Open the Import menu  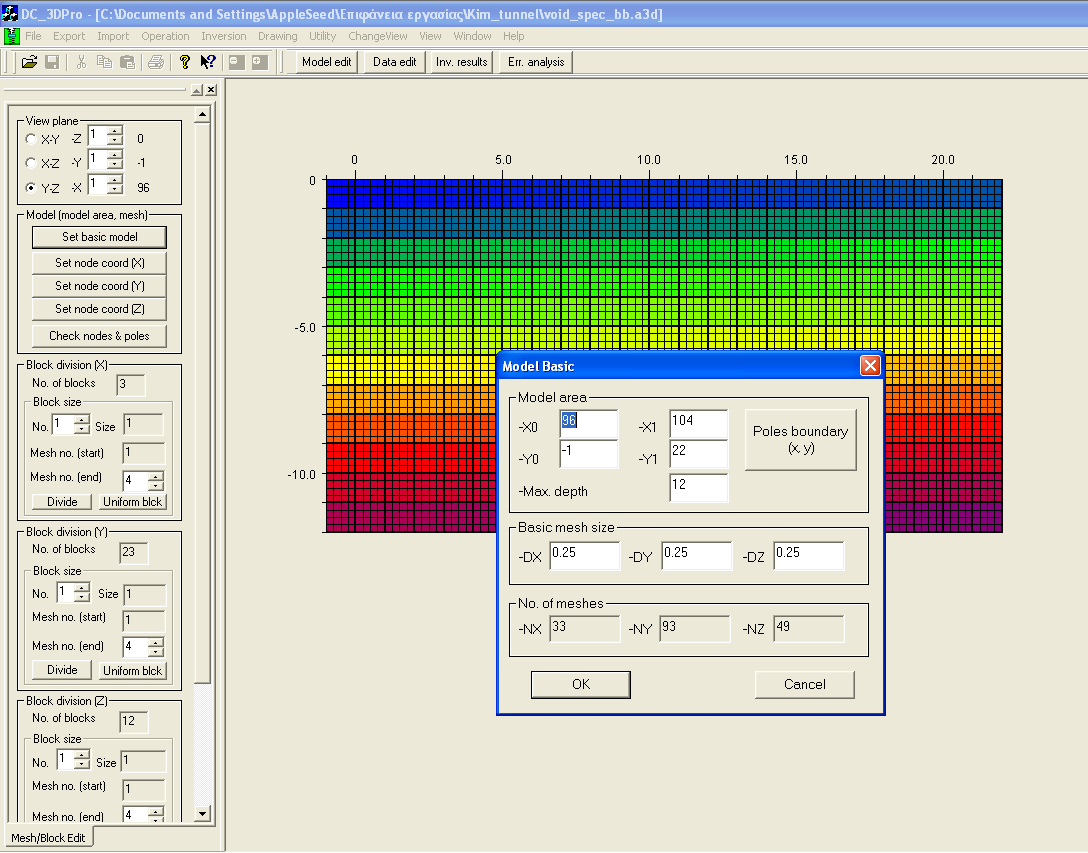coord(113,36)
